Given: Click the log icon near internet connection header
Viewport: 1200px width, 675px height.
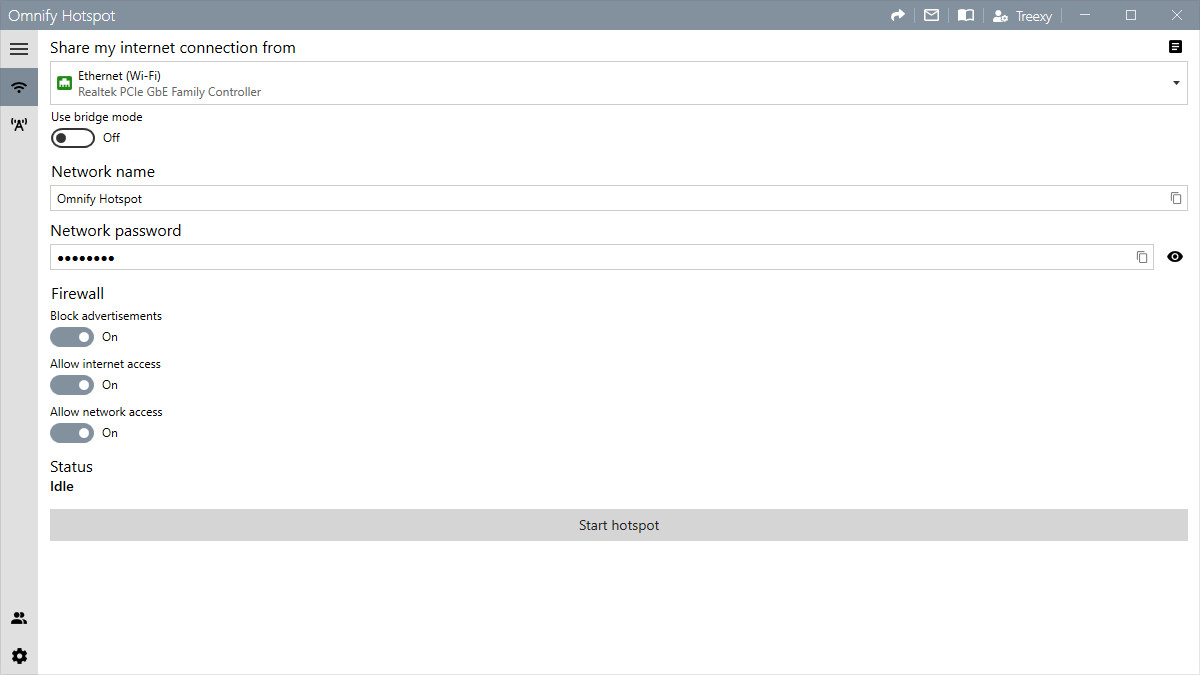Looking at the screenshot, I should (x=1176, y=47).
